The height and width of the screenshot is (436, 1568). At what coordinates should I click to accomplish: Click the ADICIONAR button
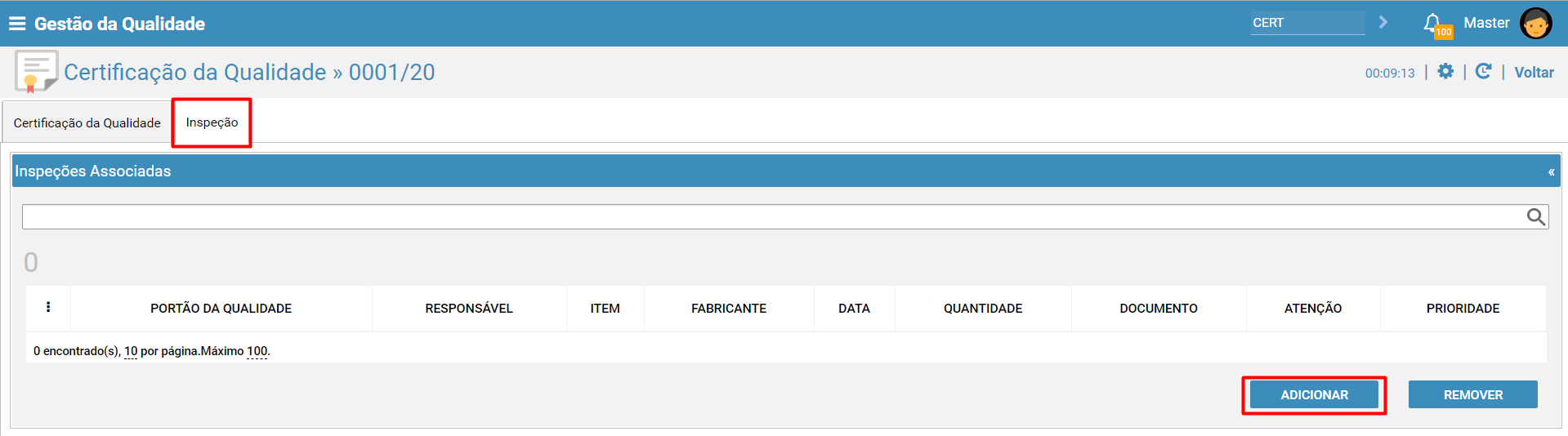coord(1314,395)
